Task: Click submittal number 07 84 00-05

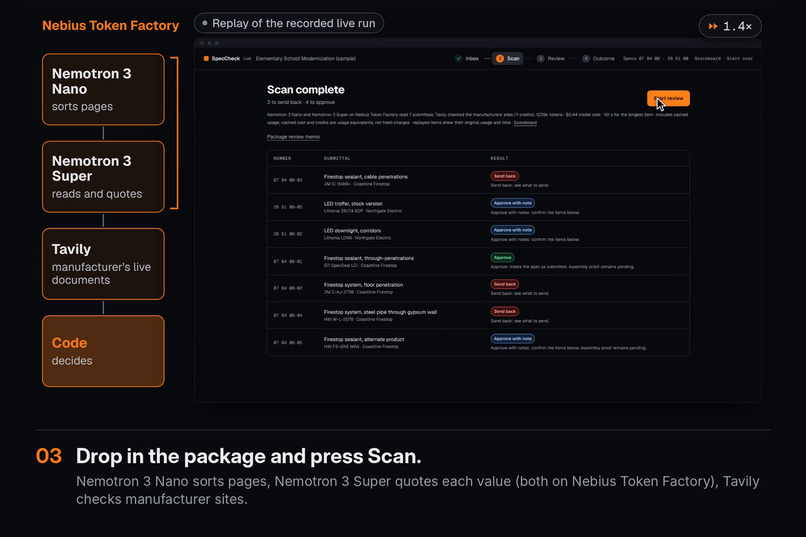Action: pos(288,343)
